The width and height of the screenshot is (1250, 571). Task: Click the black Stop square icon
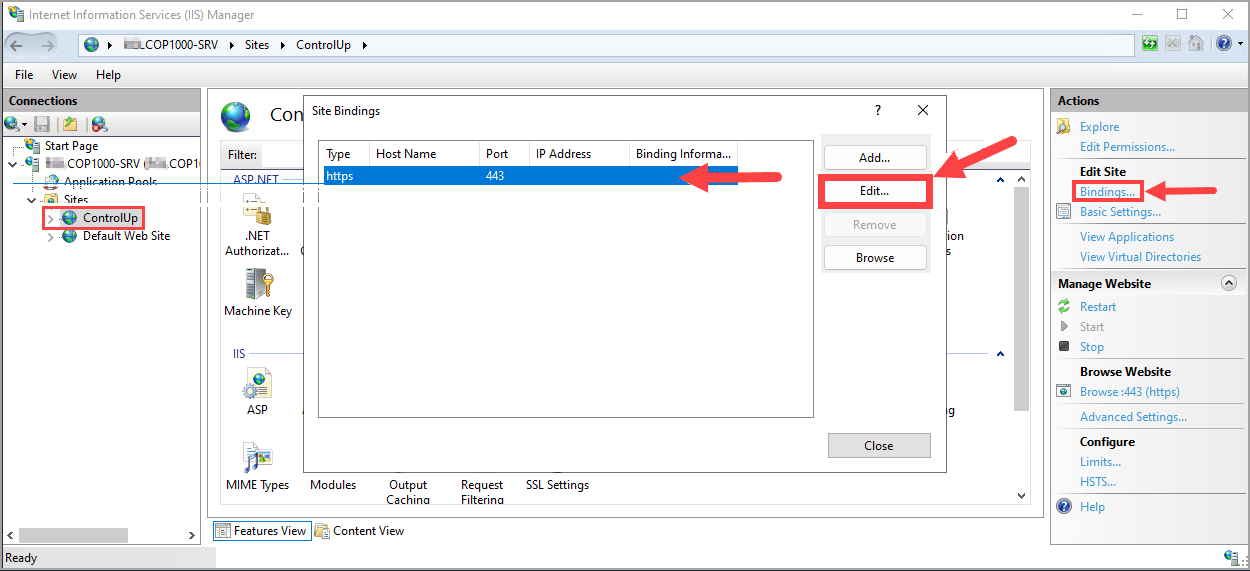tap(1065, 346)
